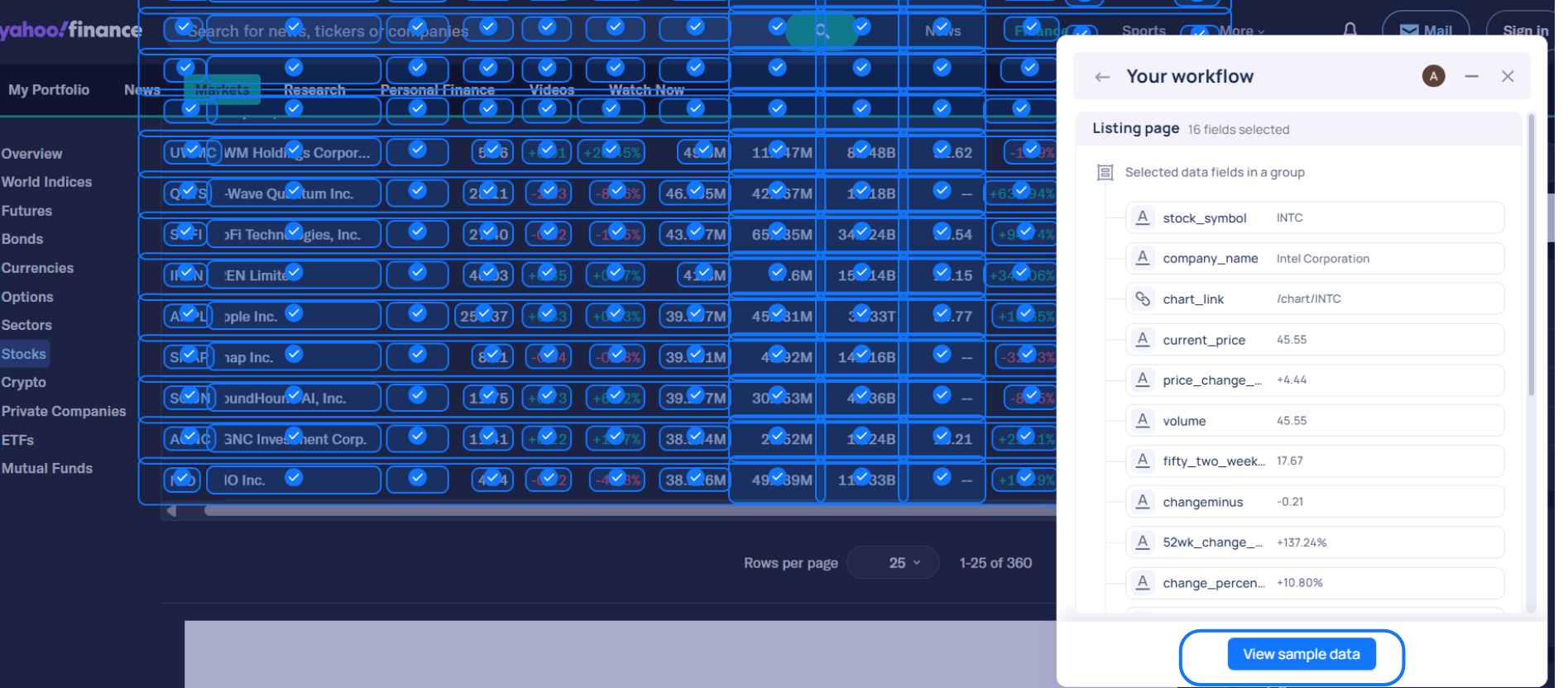Select the current_price field row
Viewport: 1568px width, 688px height.
click(1314, 340)
